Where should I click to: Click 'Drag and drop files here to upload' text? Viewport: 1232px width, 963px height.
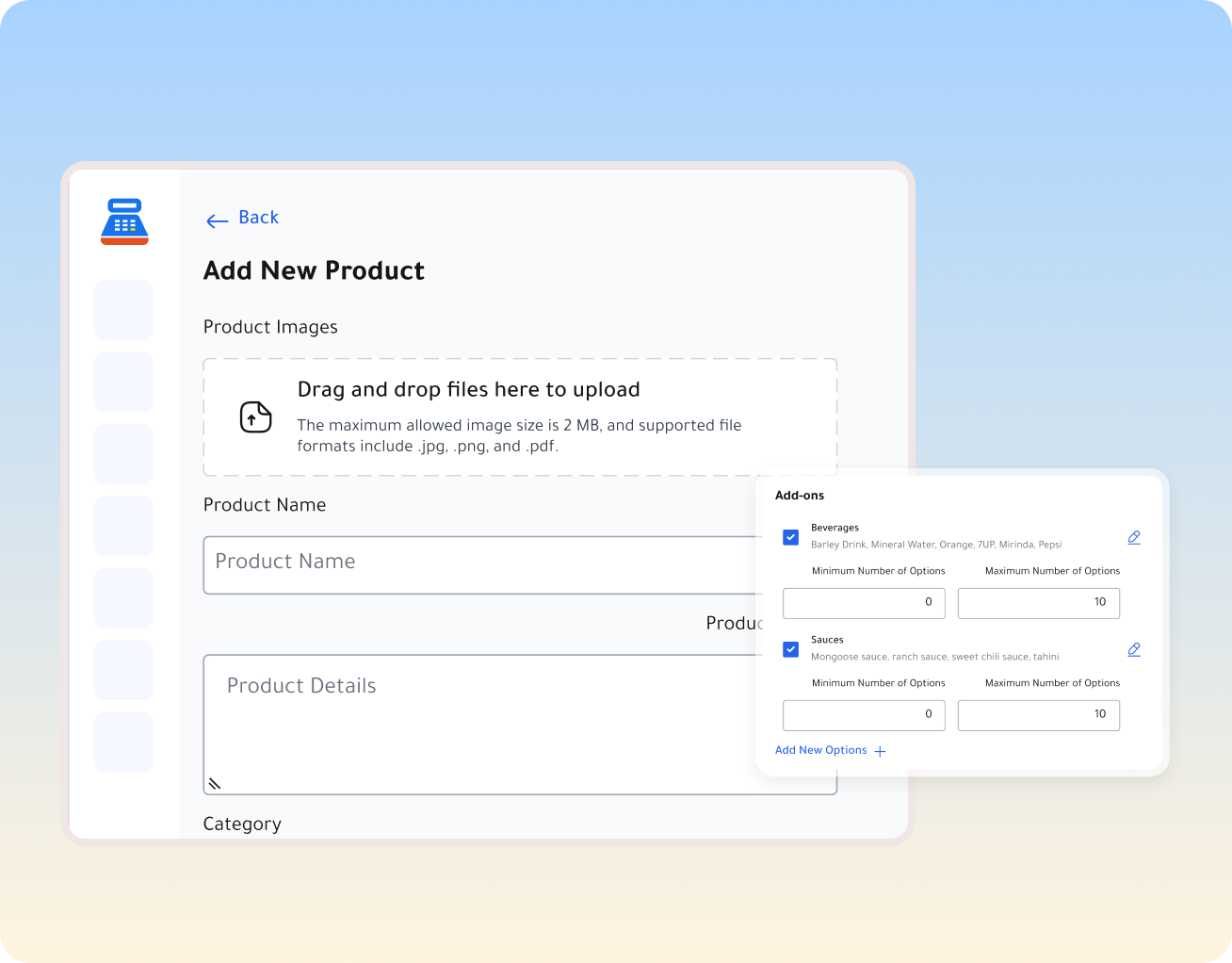(469, 390)
